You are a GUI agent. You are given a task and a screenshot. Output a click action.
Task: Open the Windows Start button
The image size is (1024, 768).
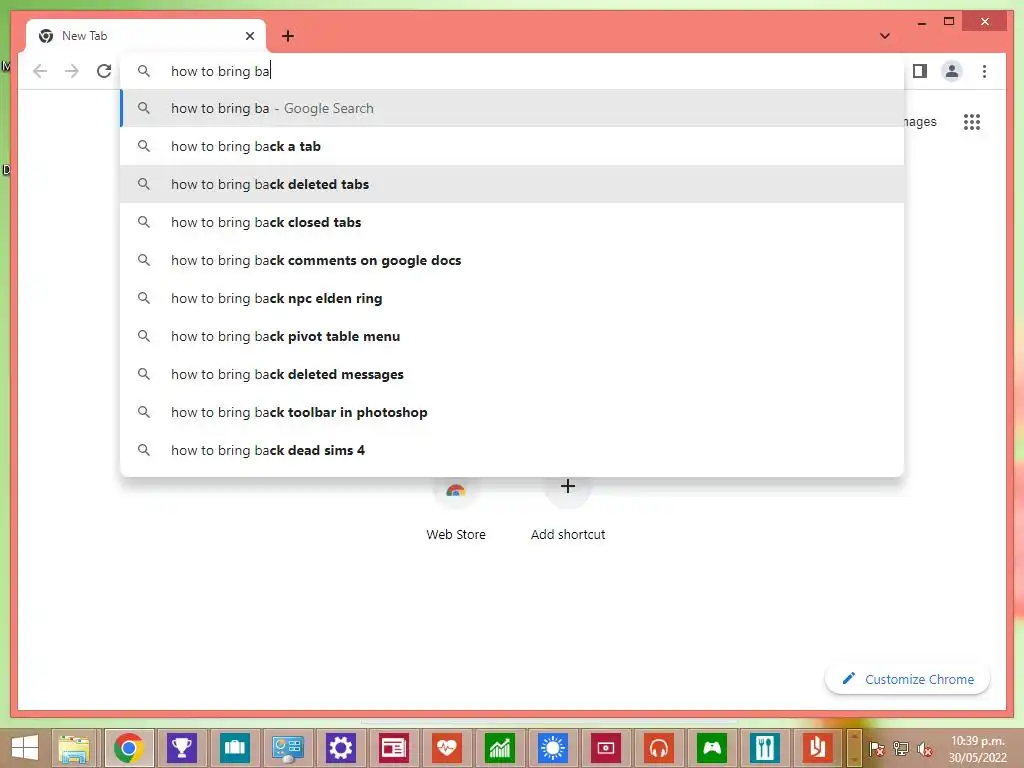(x=25, y=748)
